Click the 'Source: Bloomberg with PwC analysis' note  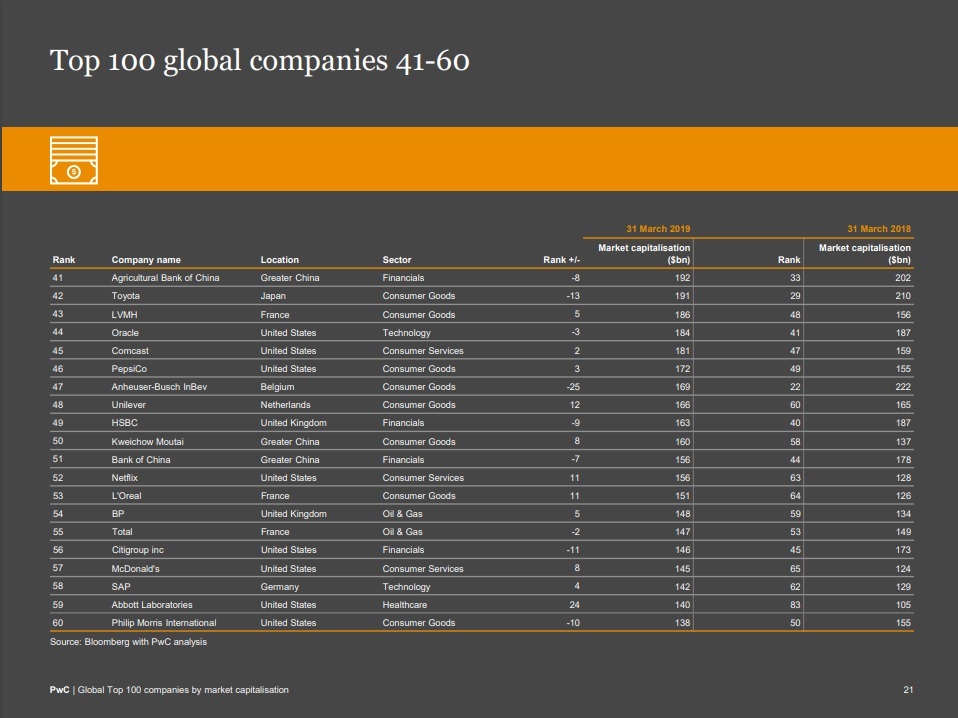click(128, 642)
